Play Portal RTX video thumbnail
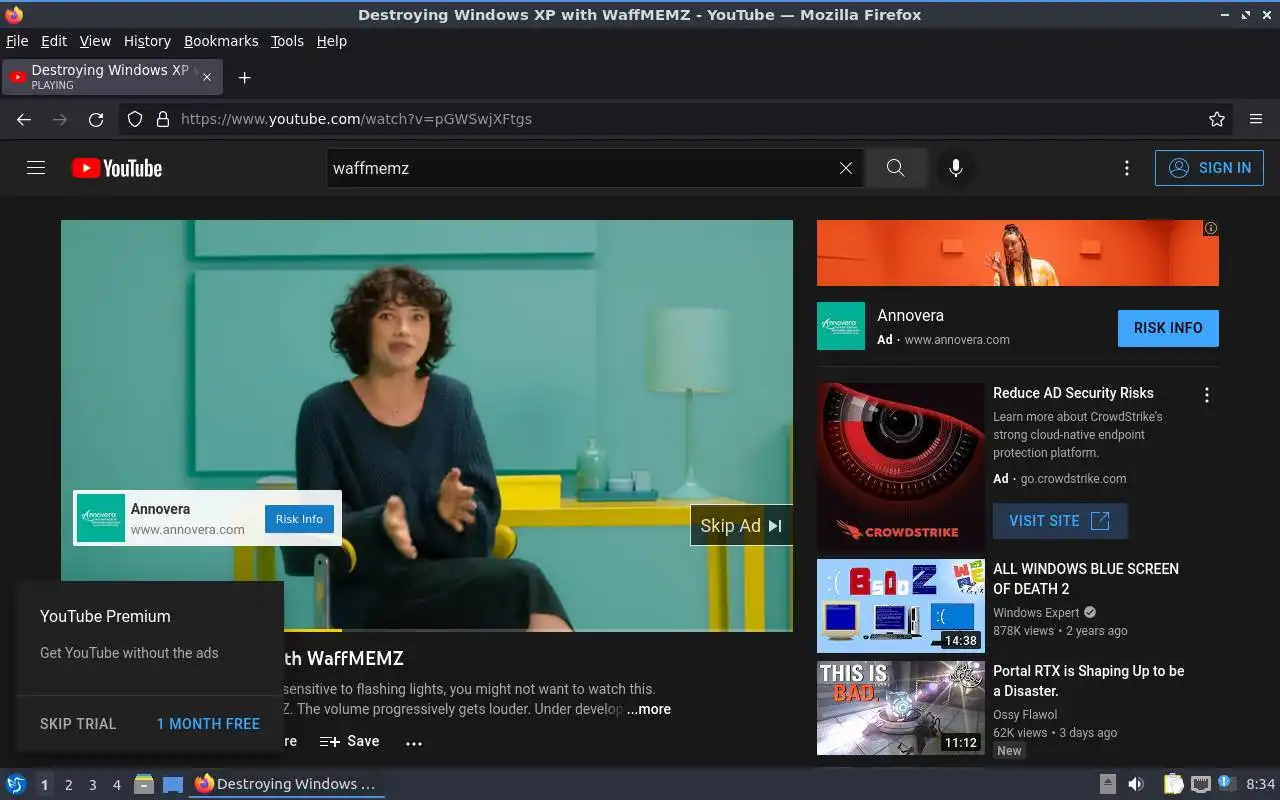Screen dimensions: 1280x800 pyautogui.click(x=901, y=708)
